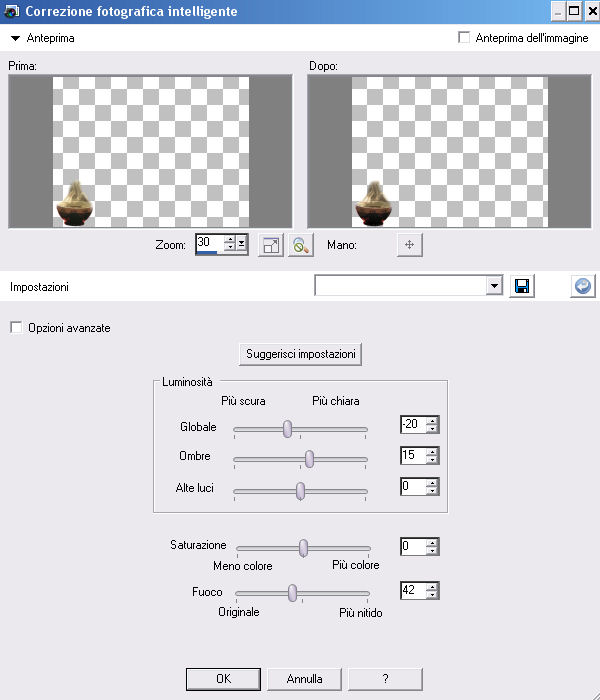Click the Più chiara label

click(336, 401)
